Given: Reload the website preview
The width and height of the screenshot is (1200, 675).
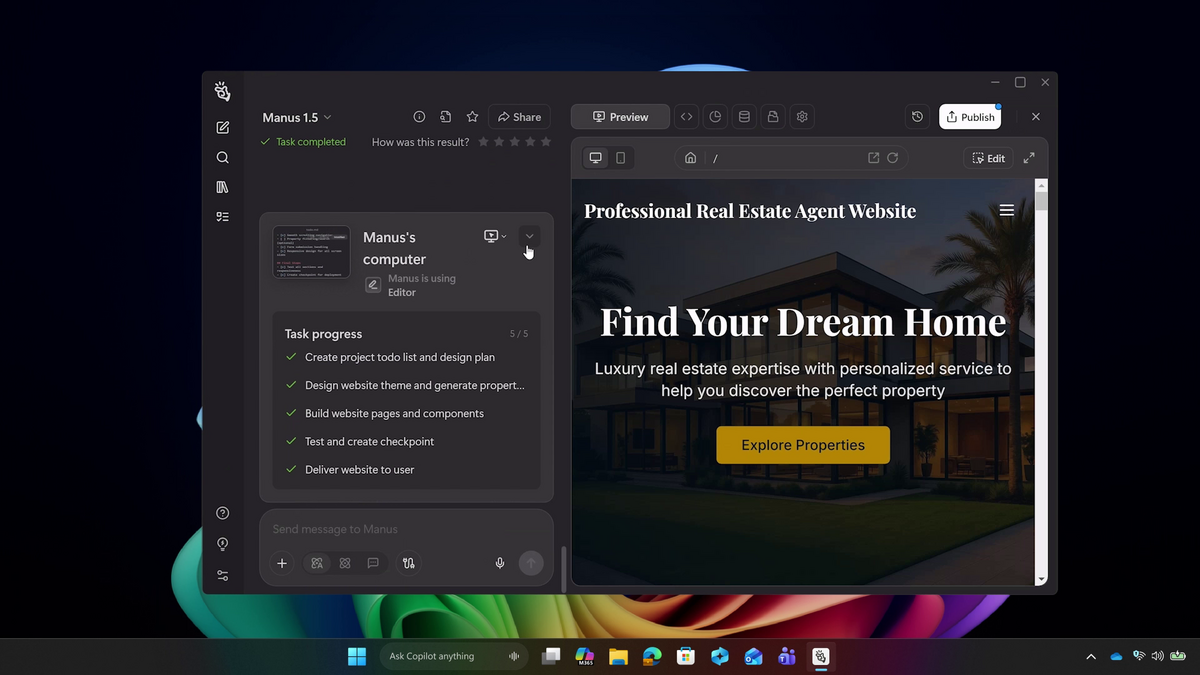Looking at the screenshot, I should [892, 158].
